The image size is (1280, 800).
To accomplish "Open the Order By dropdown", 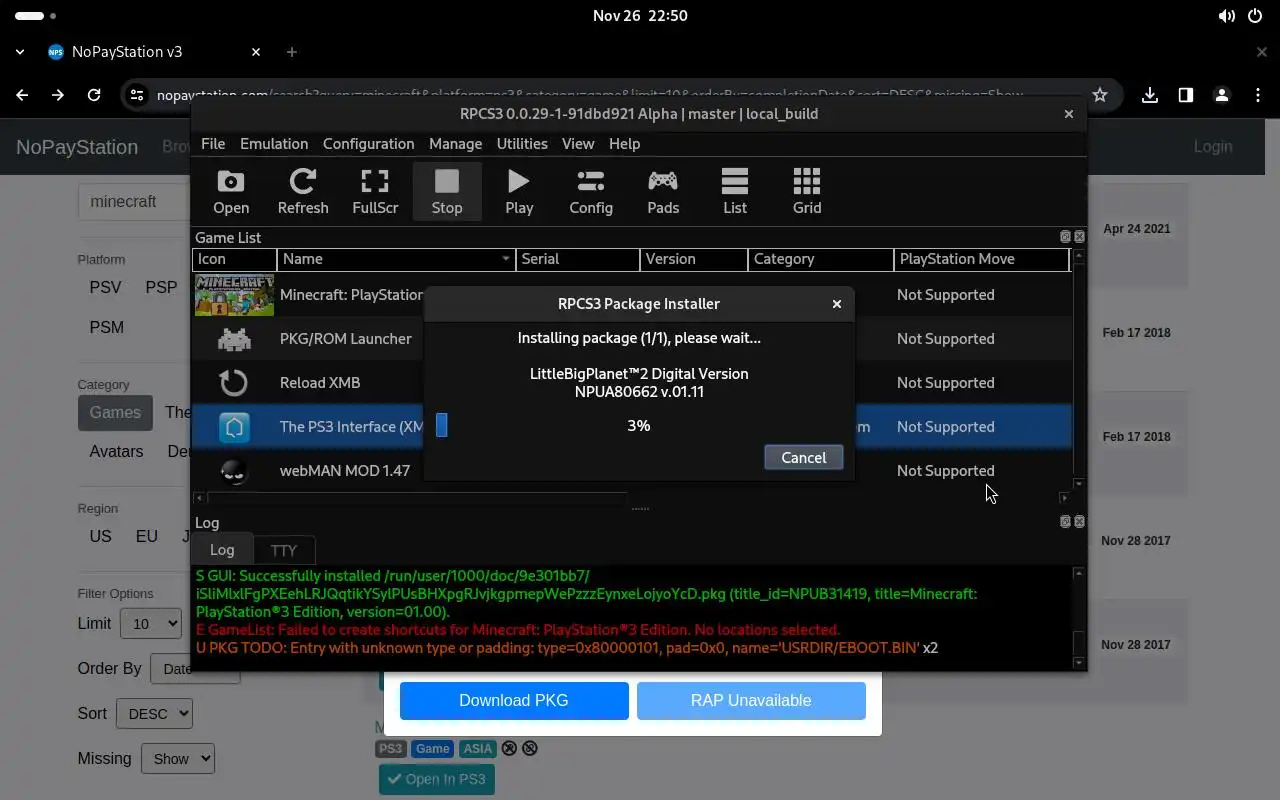I will 195,669.
